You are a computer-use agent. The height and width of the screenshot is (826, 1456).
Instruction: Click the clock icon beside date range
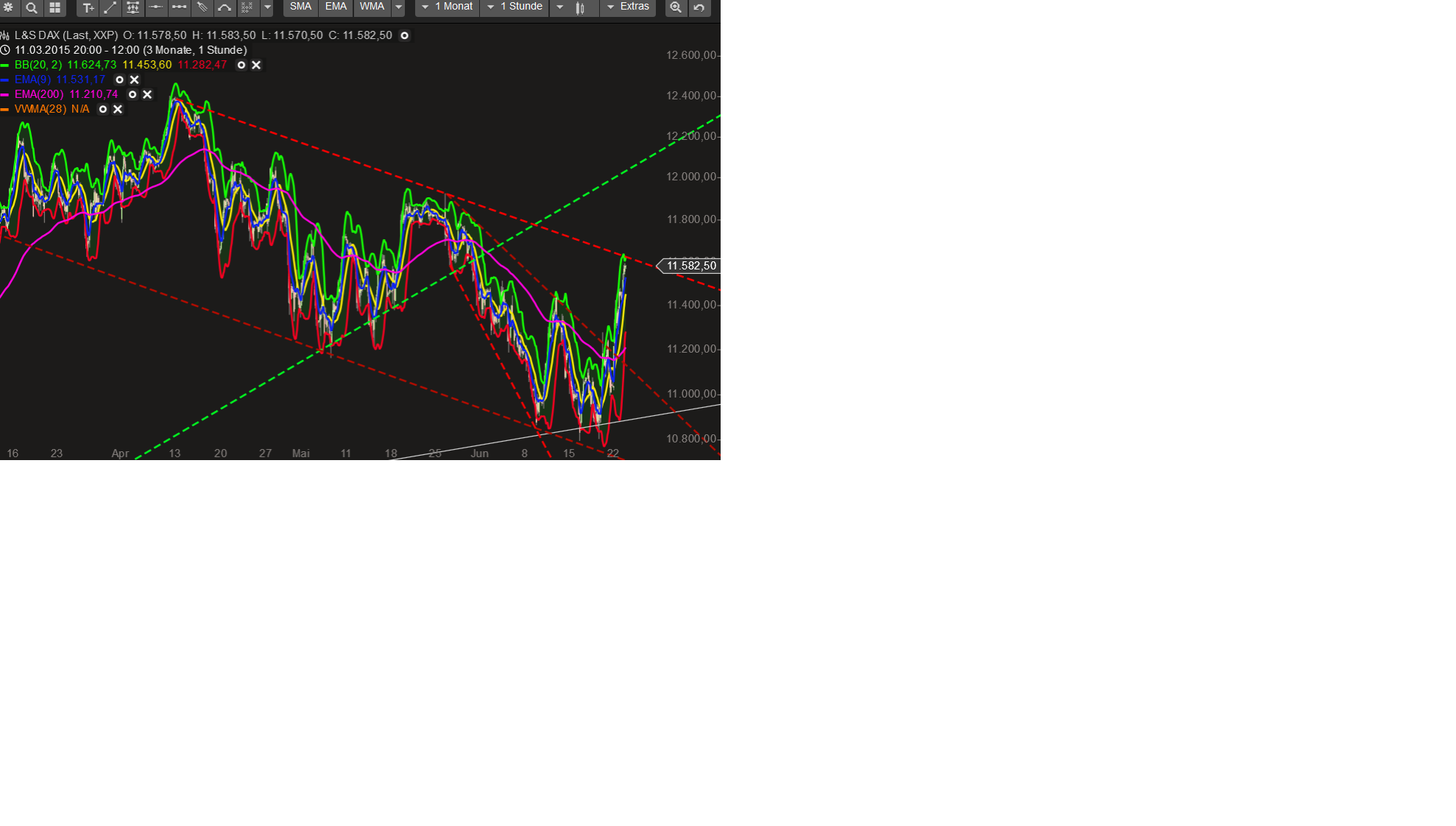[4, 50]
